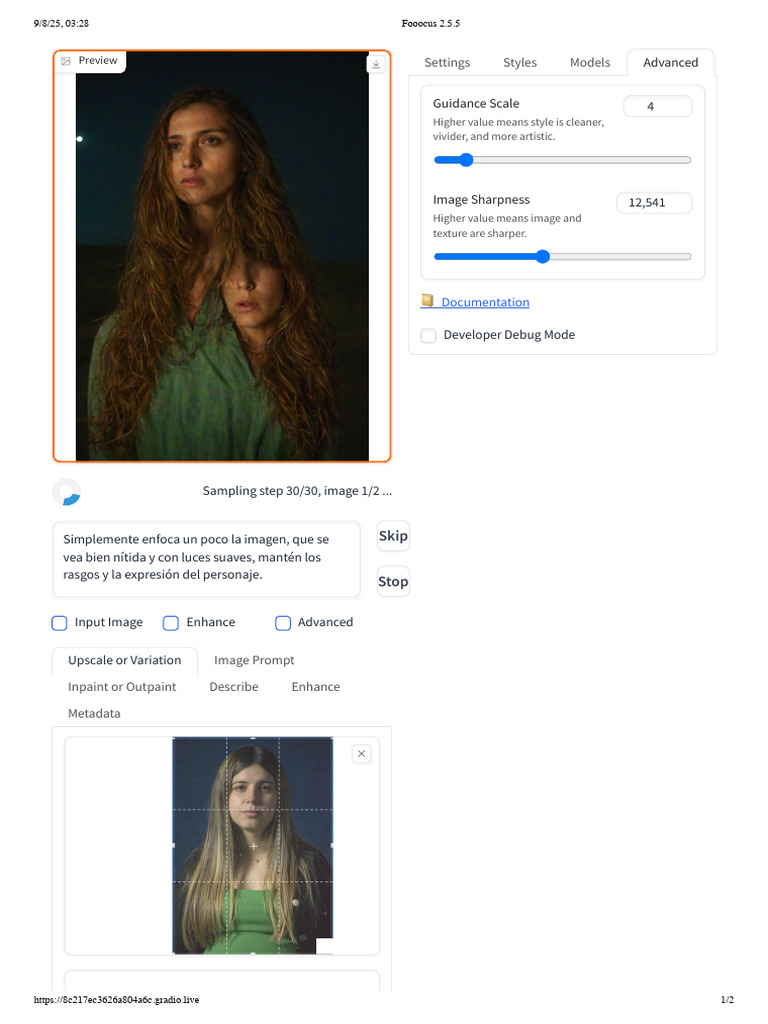
Task: Open the Documentation link
Action: pos(485,302)
